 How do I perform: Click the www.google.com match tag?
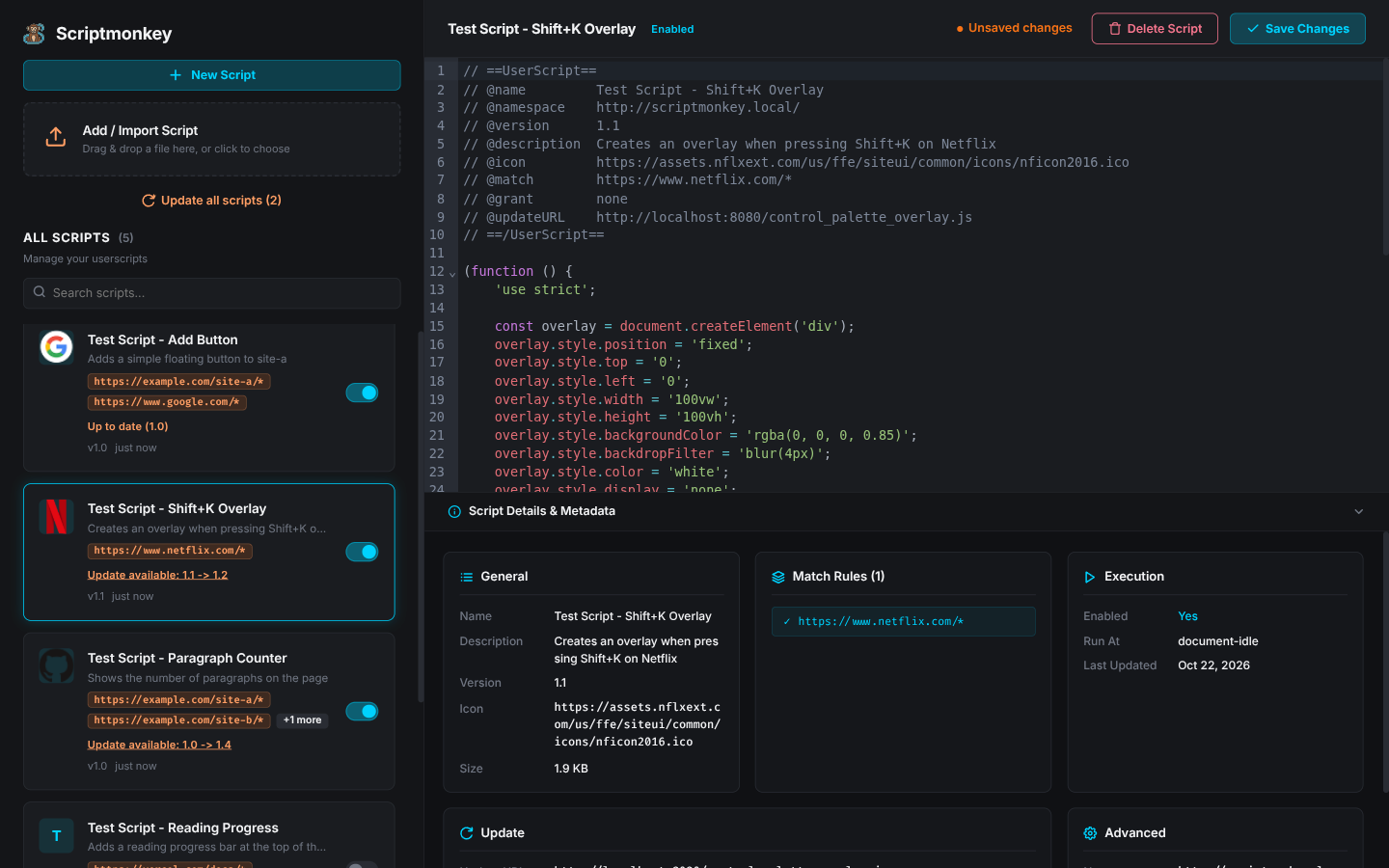coord(167,402)
